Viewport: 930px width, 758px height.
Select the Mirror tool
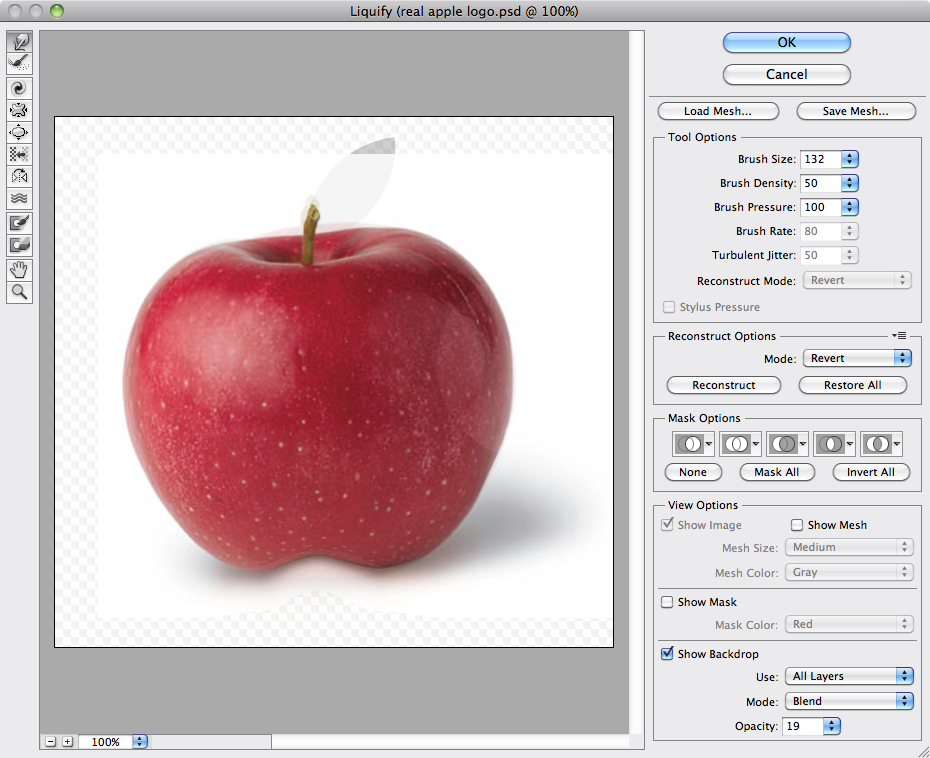click(19, 176)
